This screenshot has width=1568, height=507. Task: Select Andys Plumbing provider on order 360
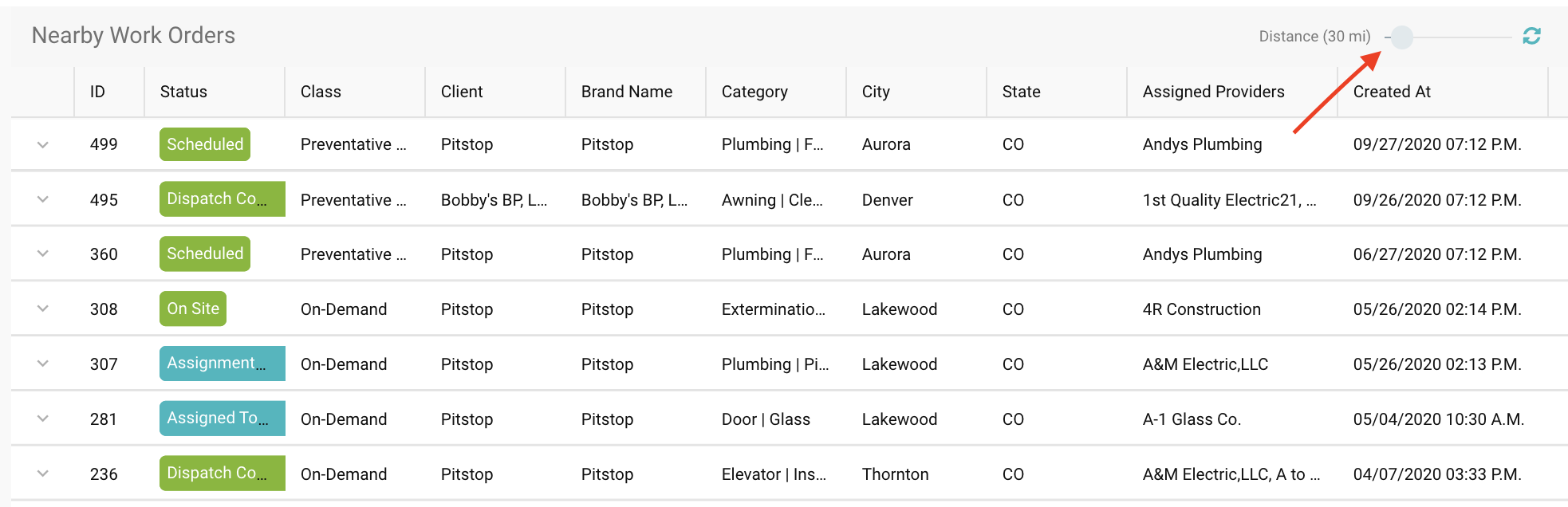coord(1201,254)
